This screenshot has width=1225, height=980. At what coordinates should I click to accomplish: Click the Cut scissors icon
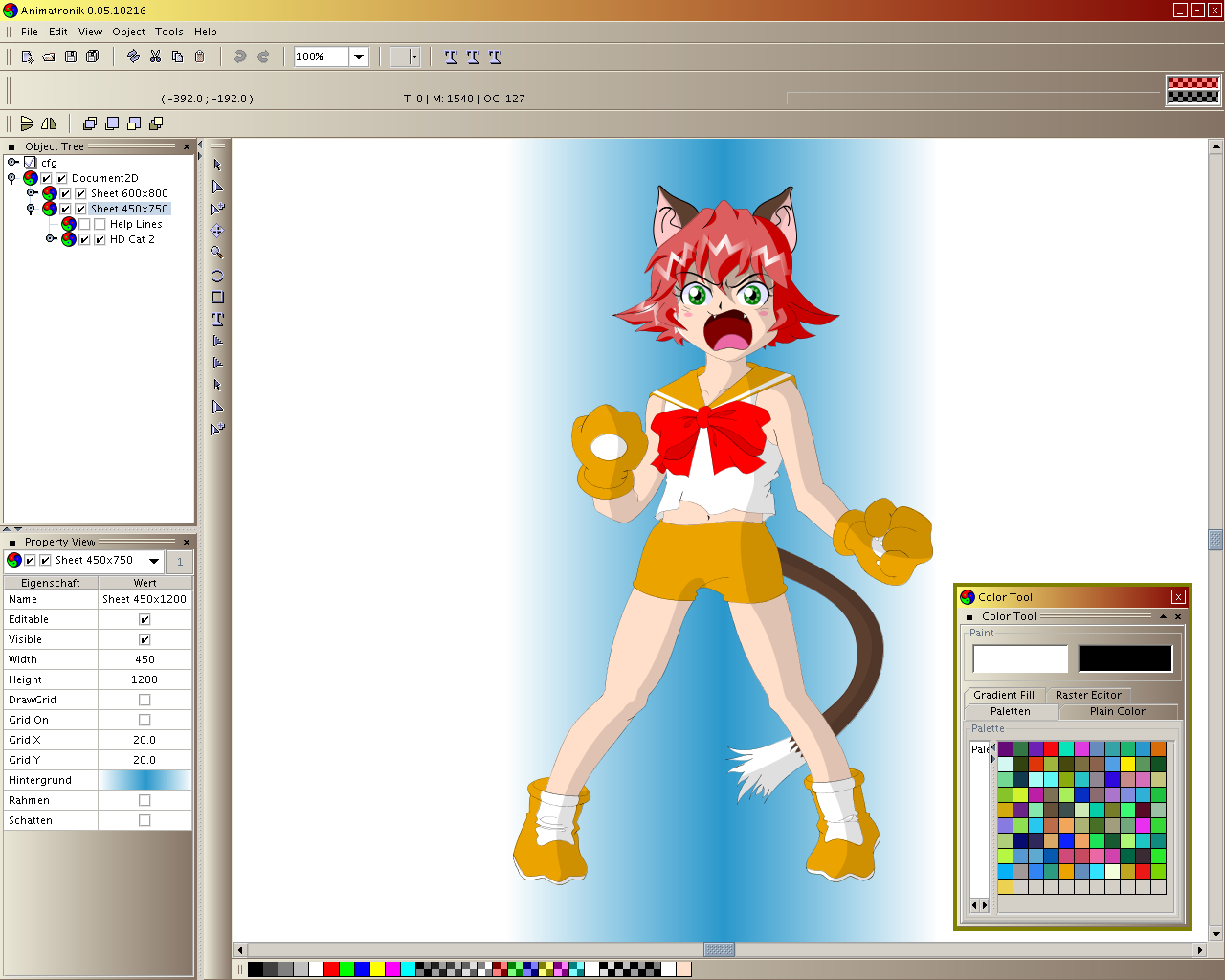tap(155, 56)
